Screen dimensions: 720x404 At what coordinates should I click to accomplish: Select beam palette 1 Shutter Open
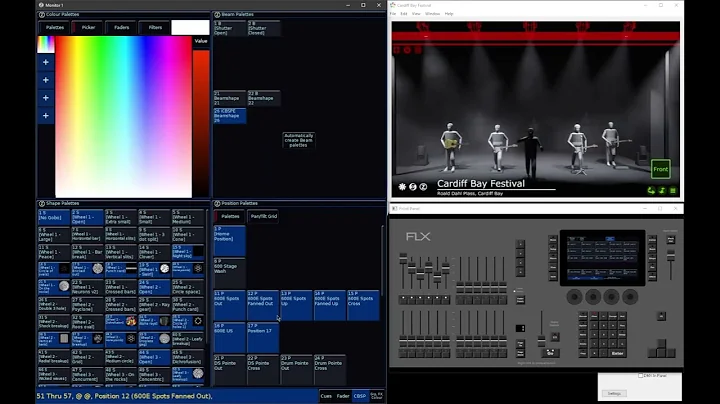[x=230, y=28]
